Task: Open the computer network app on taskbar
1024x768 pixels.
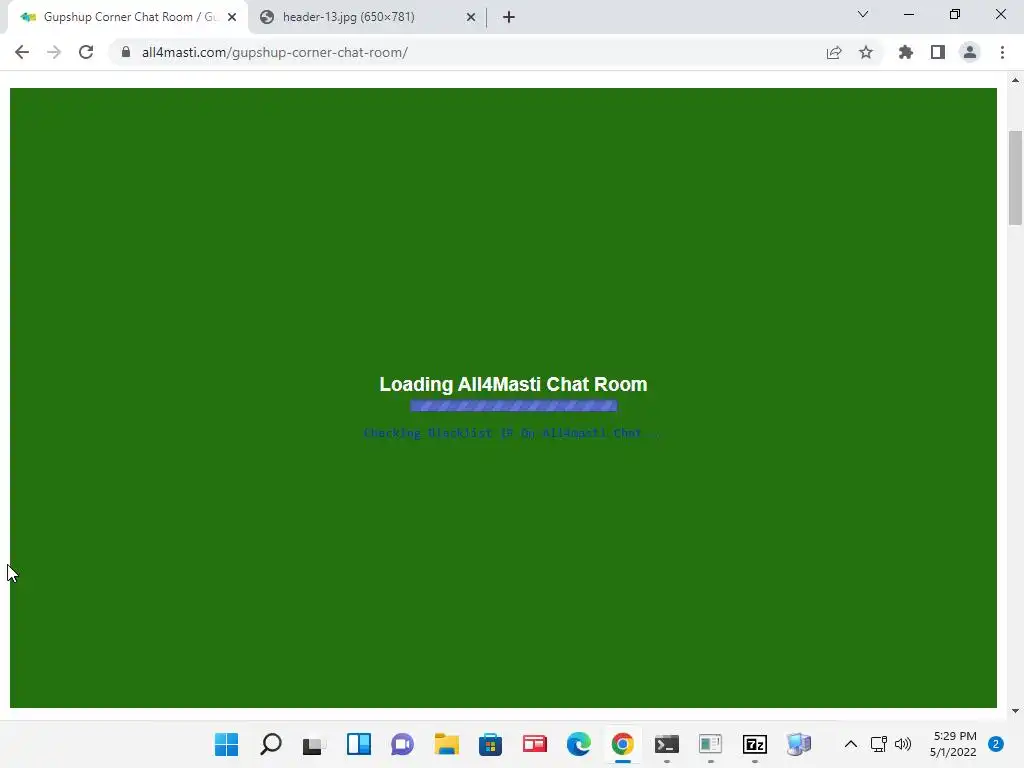Action: [799, 744]
